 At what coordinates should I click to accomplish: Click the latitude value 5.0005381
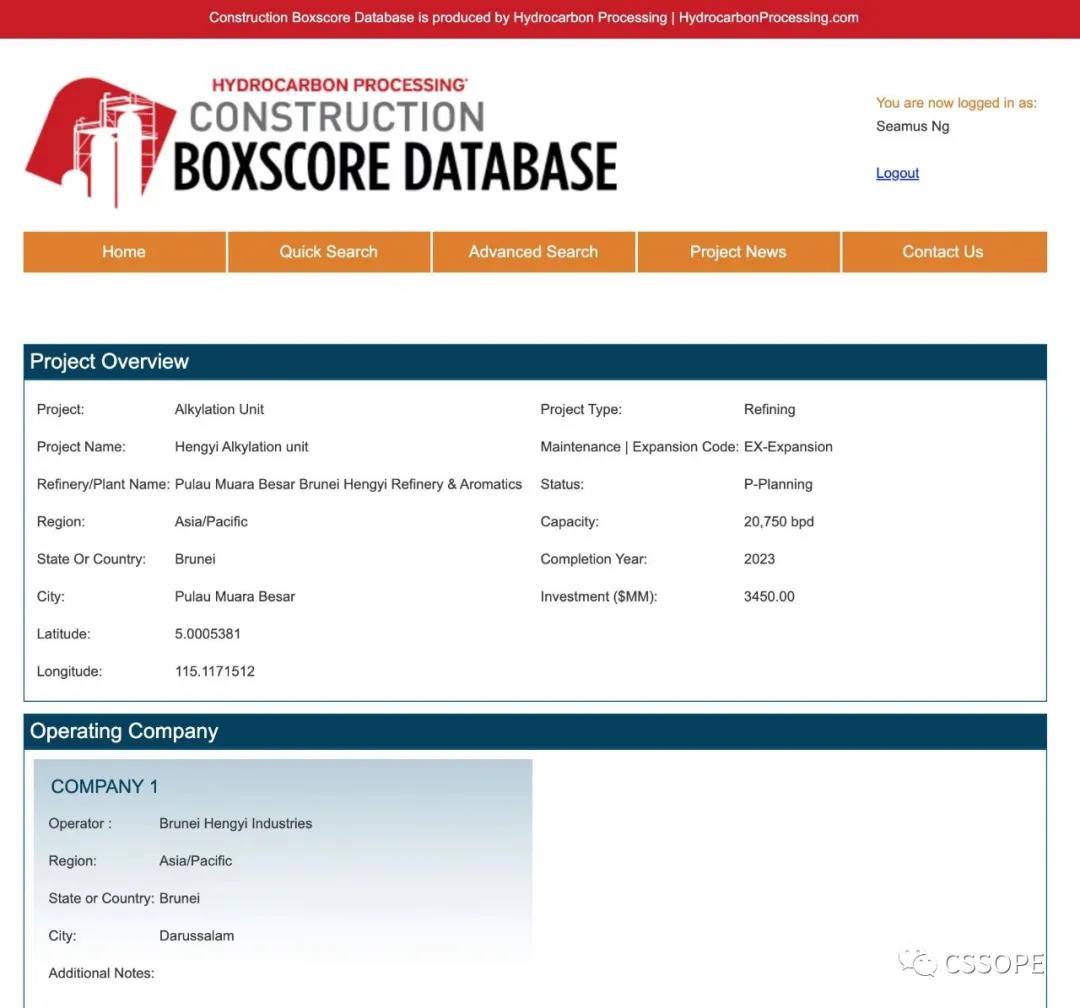(x=208, y=634)
